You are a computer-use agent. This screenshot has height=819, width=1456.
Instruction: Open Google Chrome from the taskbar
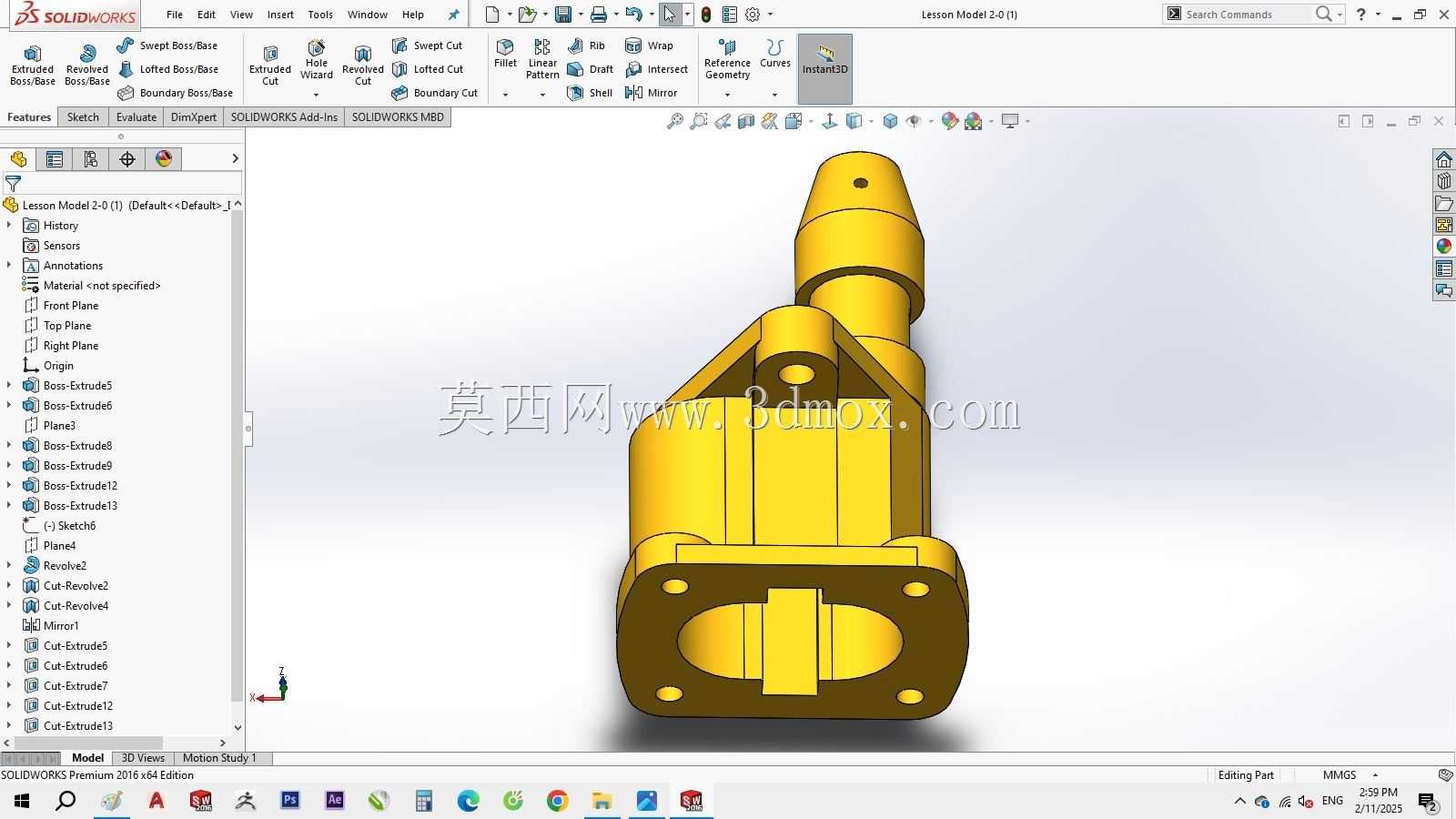(558, 801)
